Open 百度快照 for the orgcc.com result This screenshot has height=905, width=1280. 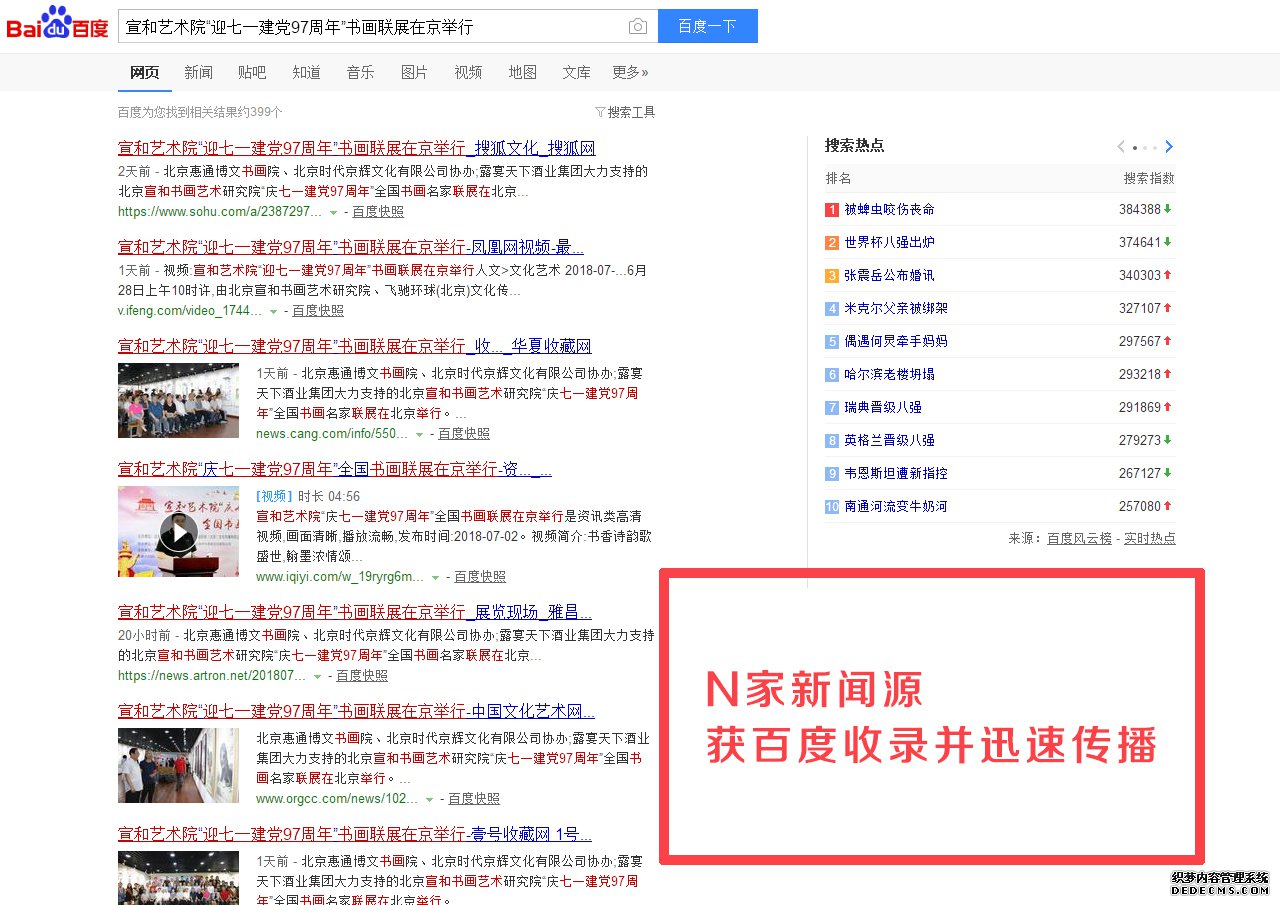click(474, 799)
